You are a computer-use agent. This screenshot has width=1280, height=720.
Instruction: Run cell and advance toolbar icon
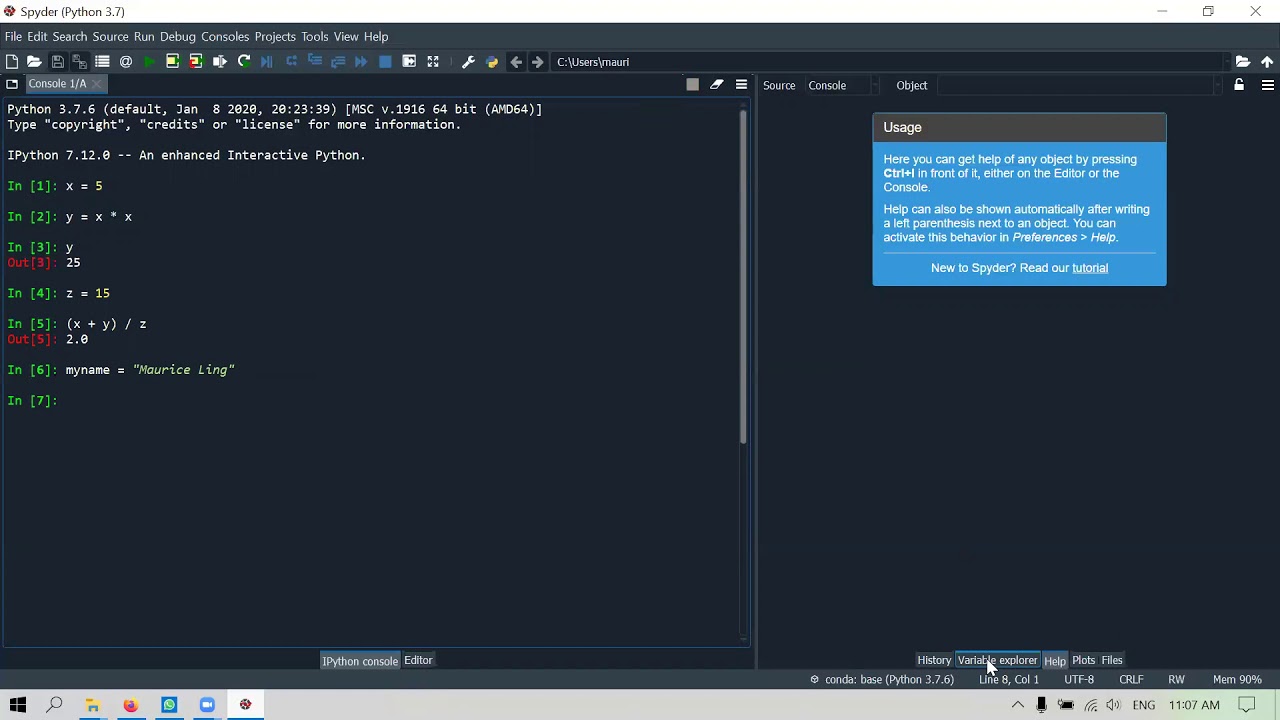click(196, 62)
